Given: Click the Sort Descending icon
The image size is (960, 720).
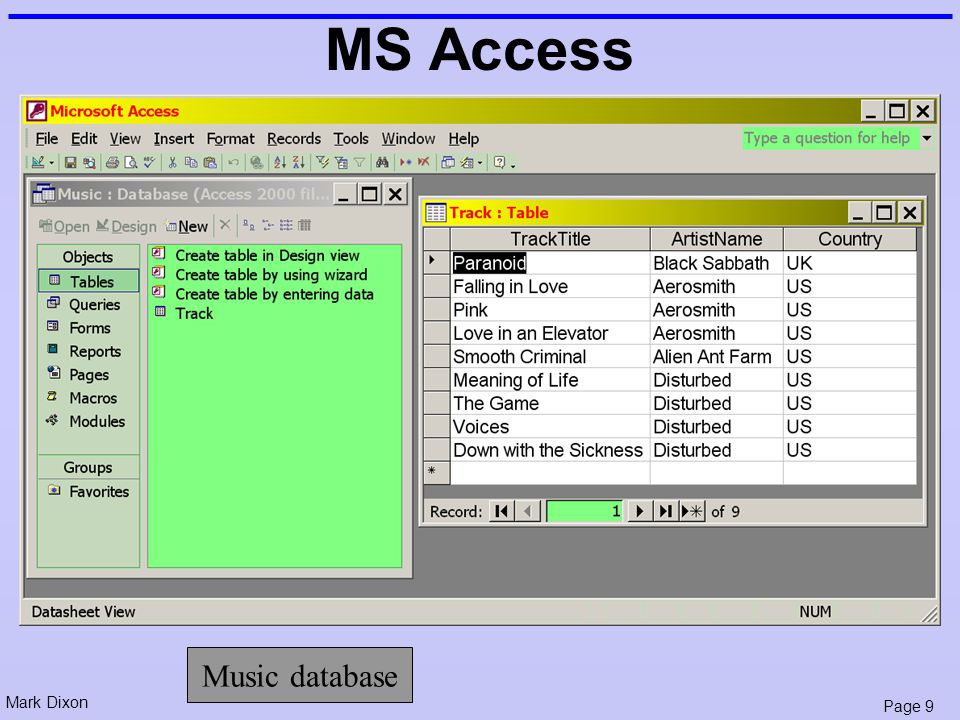Looking at the screenshot, I should [x=298, y=162].
